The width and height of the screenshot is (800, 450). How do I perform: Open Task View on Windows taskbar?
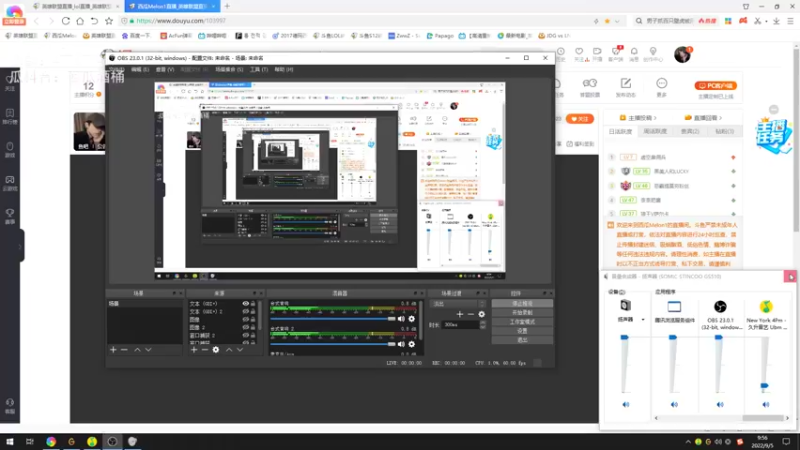coord(30,442)
